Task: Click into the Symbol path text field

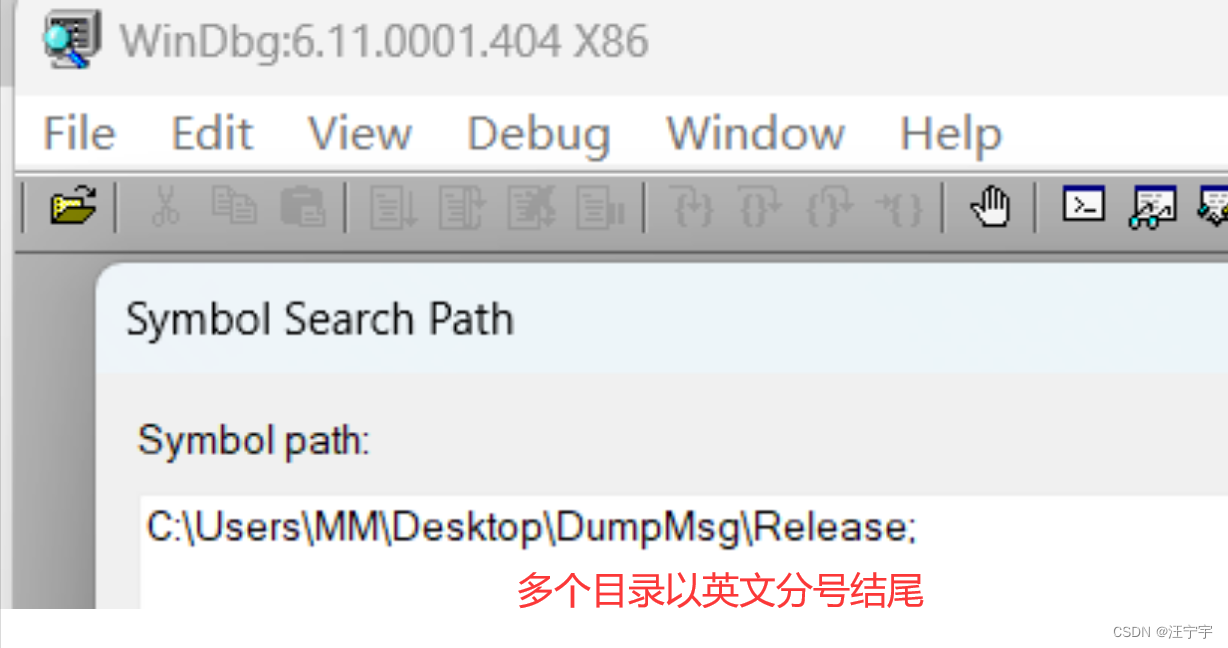Action: 684,551
